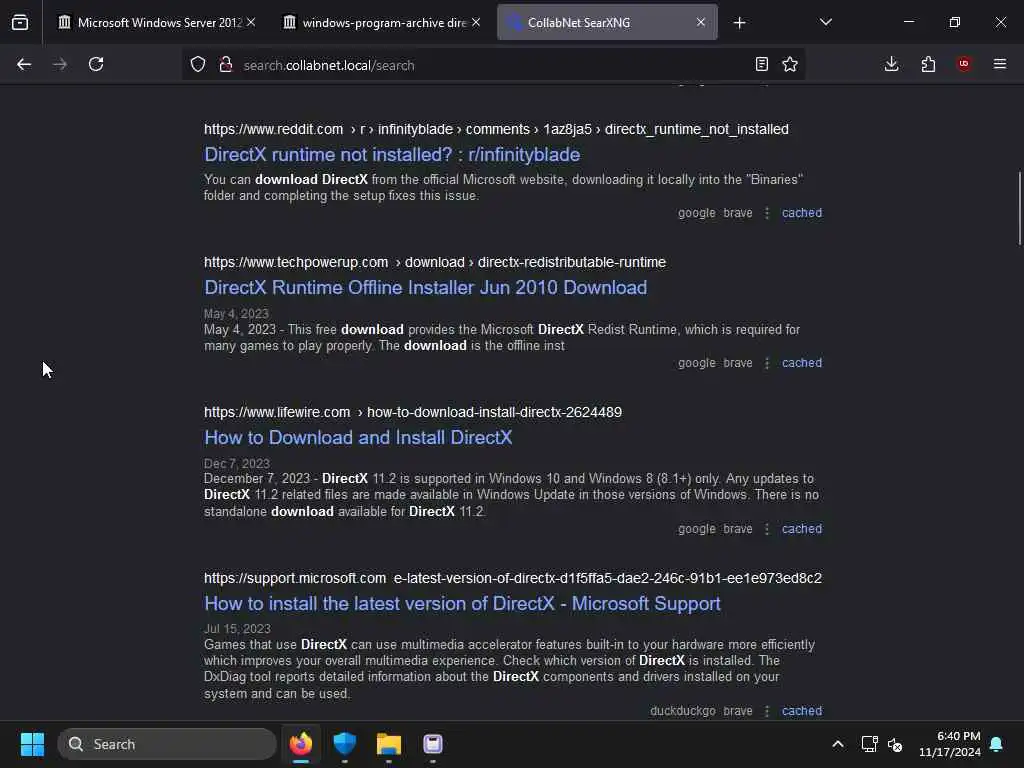Expand more options for Microsoft Support result
Screen dimensions: 1024x768
(x=767, y=711)
